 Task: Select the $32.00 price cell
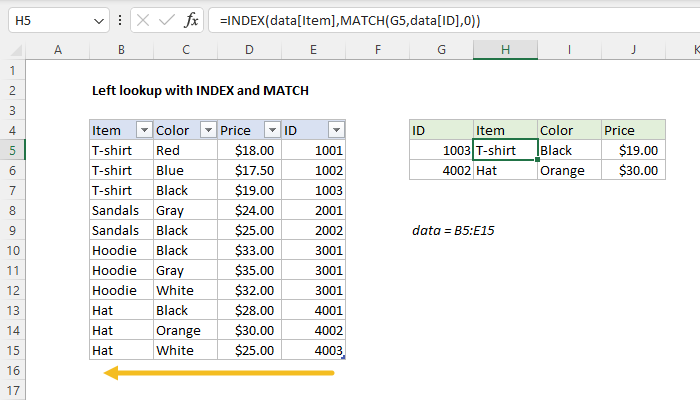250,291
